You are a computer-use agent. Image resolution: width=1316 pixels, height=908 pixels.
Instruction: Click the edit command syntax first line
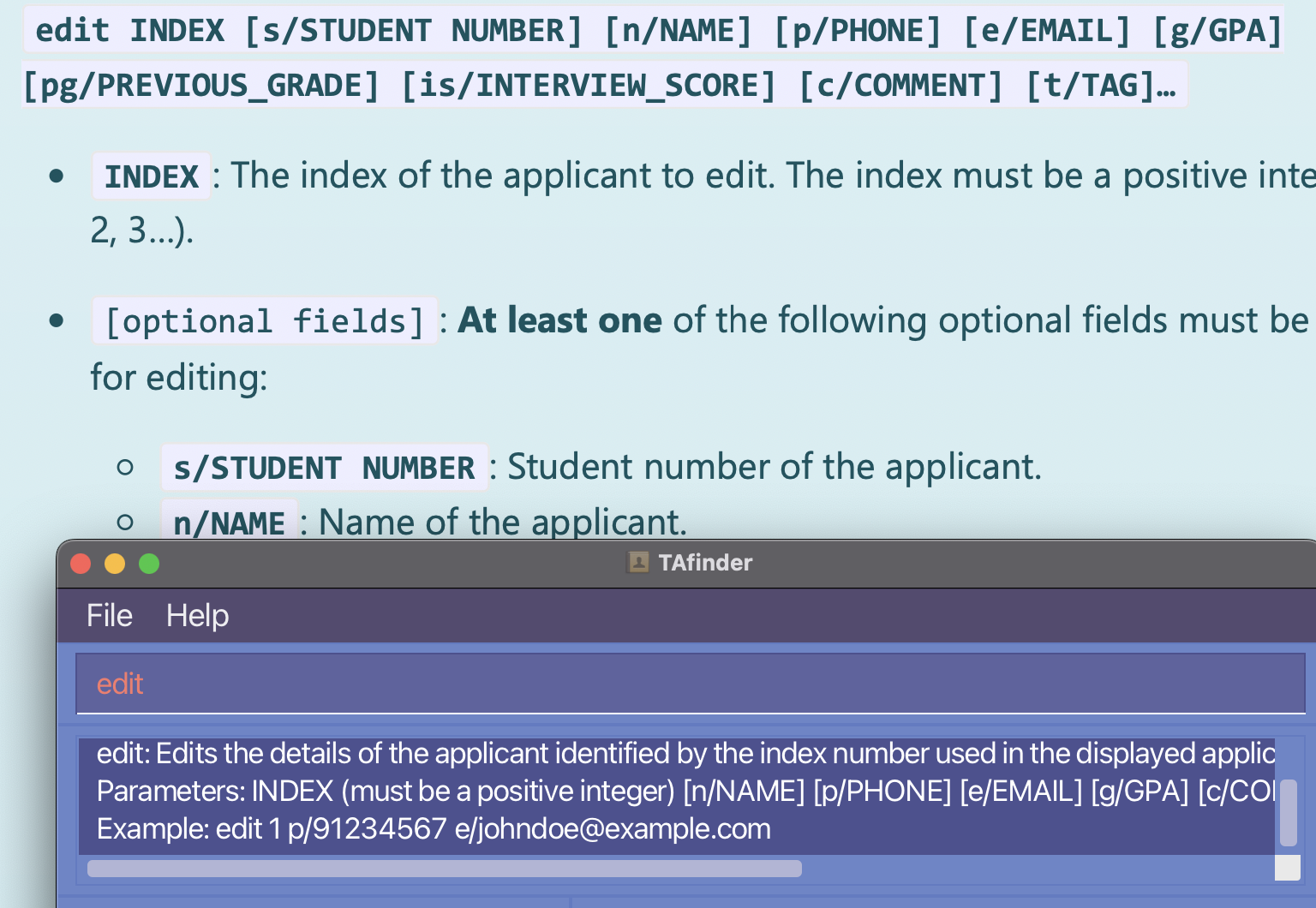pos(653,31)
